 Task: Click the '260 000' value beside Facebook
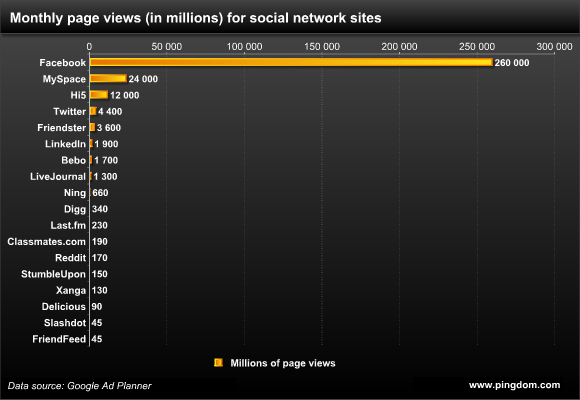(512, 63)
